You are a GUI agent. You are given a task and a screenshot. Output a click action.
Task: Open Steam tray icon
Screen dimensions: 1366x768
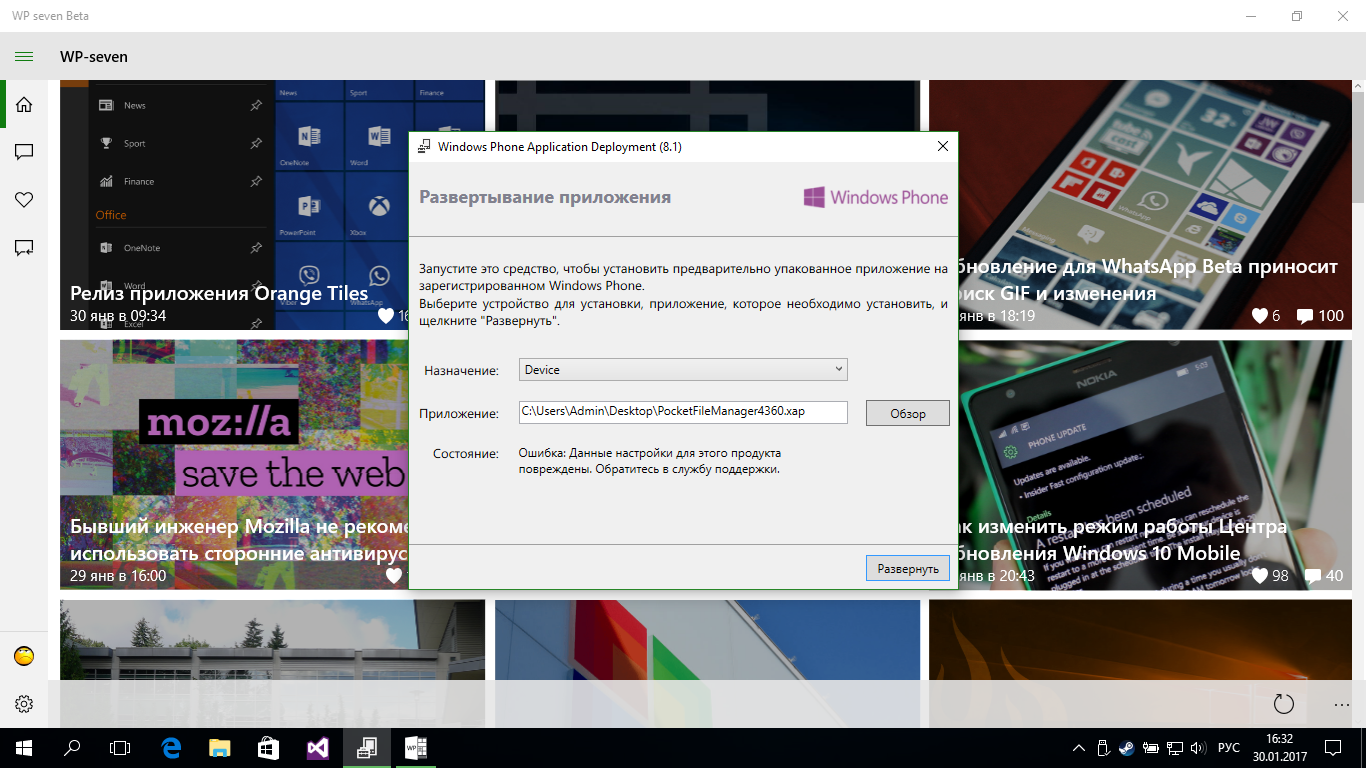1127,748
